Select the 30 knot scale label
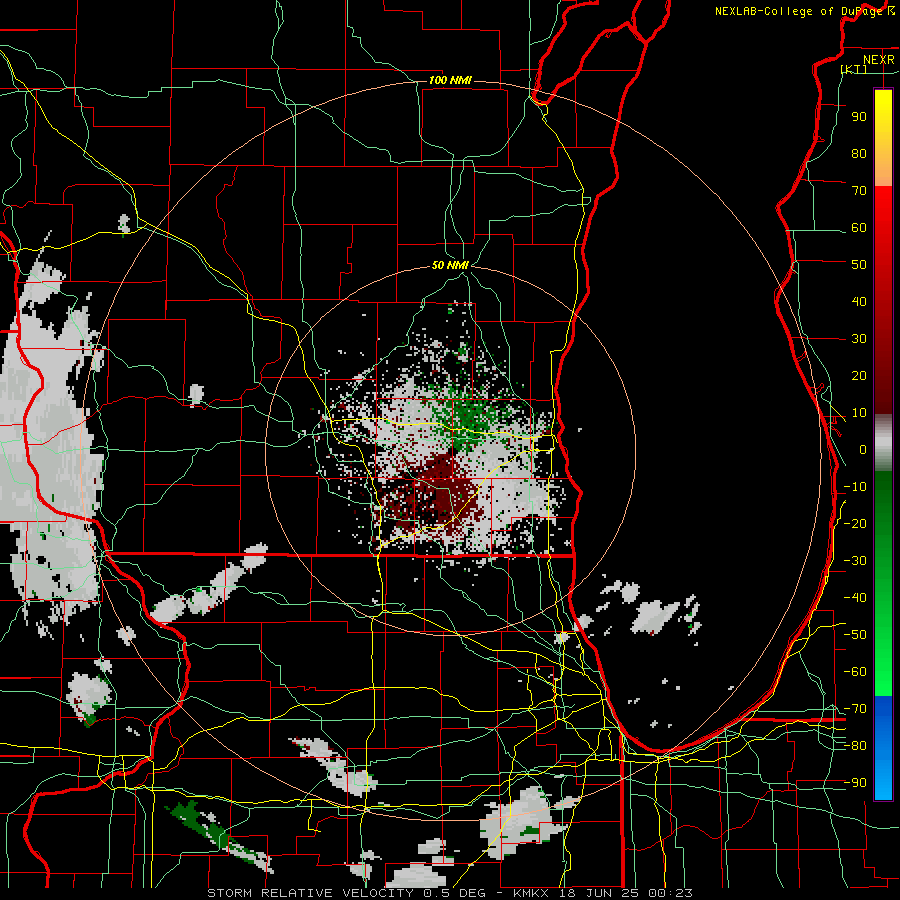 pyautogui.click(x=859, y=339)
